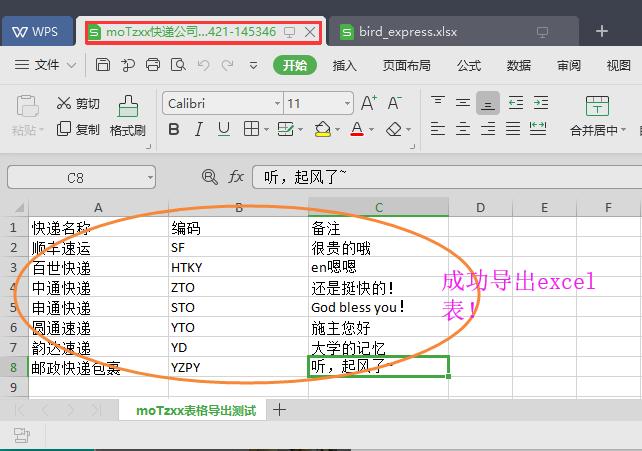Screen dimensions: 642x451
Task: Click the decrease indent icon
Action: click(x=515, y=102)
